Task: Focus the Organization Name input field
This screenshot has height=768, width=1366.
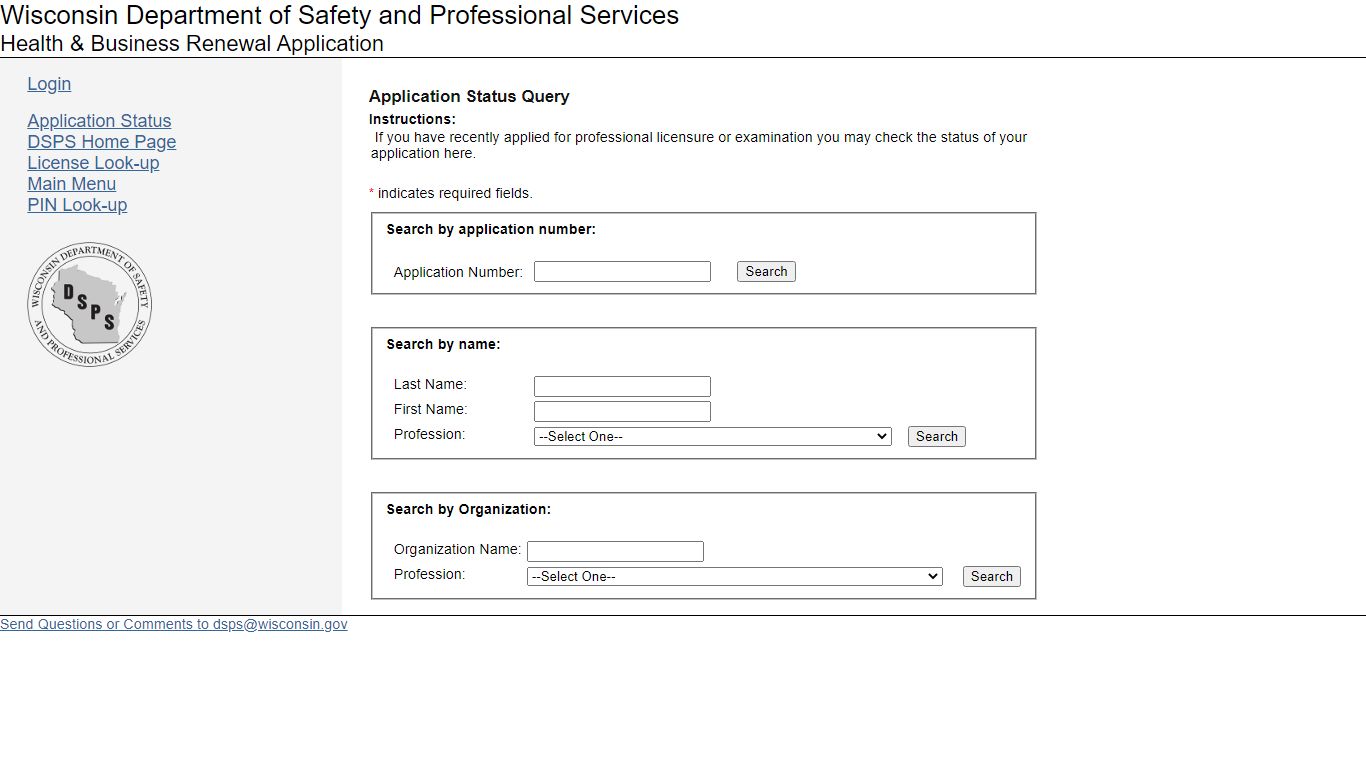Action: 615,551
